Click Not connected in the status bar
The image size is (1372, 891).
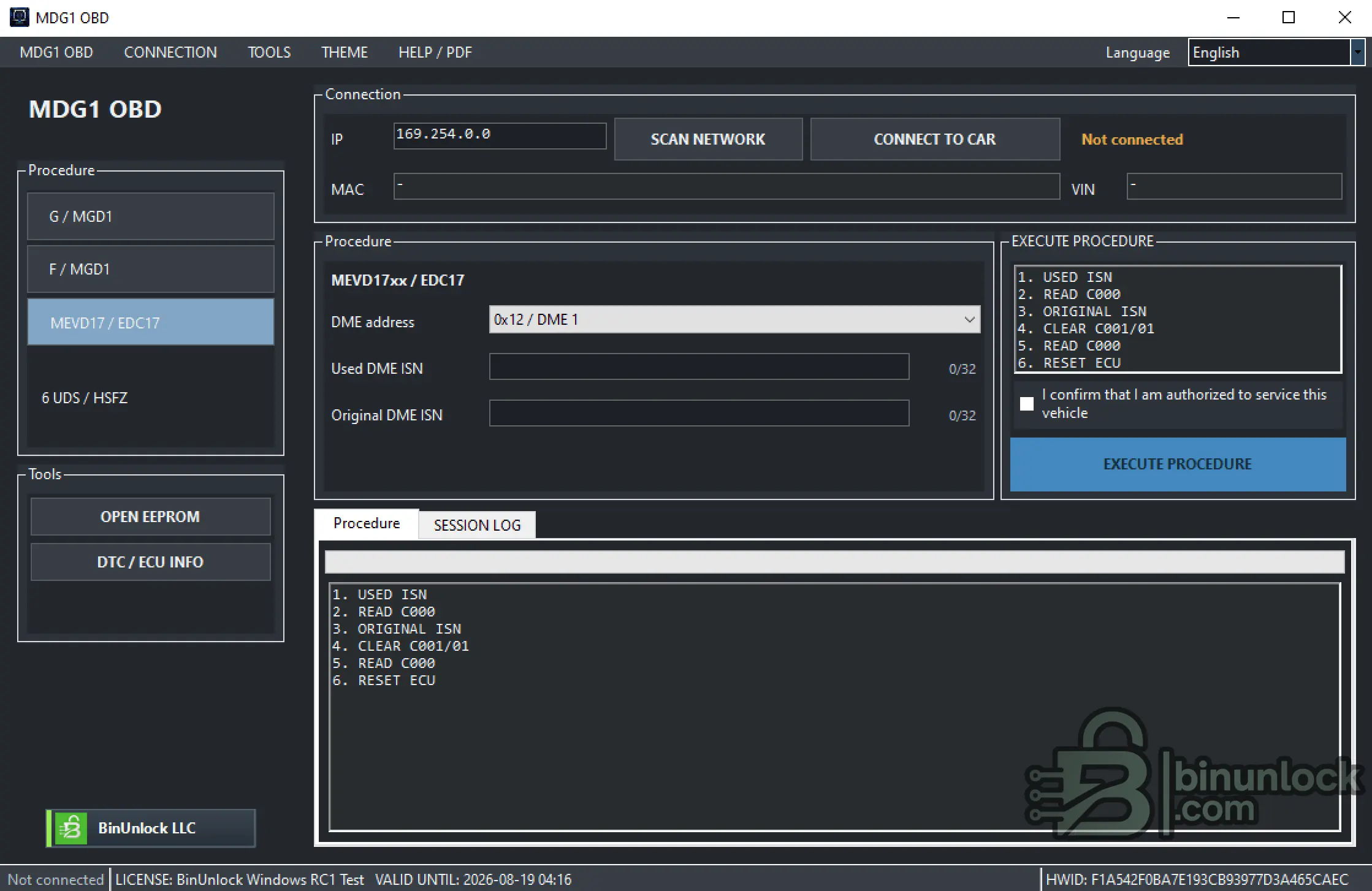pyautogui.click(x=56, y=880)
